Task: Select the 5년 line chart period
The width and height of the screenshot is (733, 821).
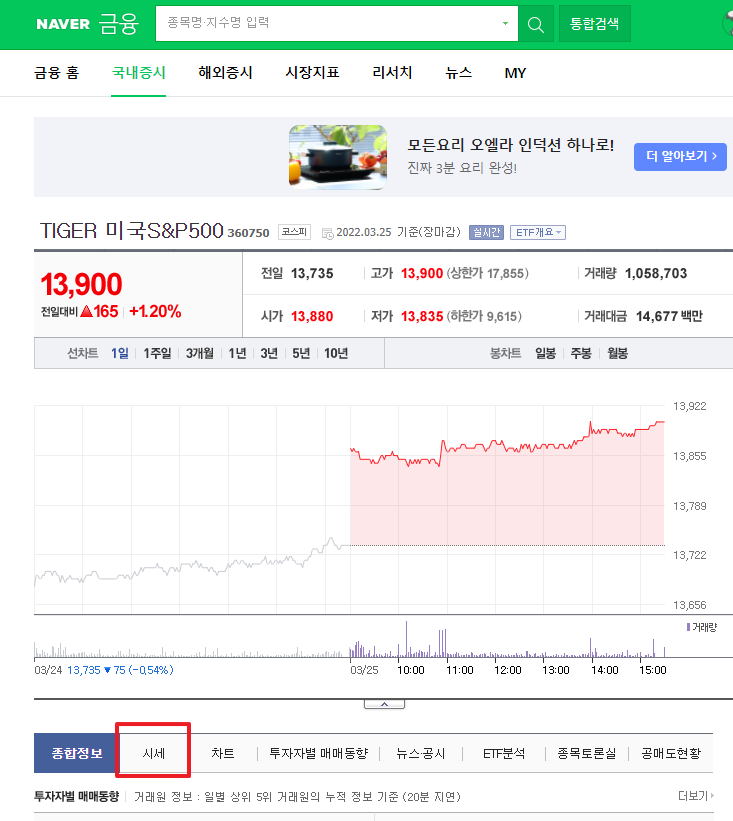Action: coord(301,353)
